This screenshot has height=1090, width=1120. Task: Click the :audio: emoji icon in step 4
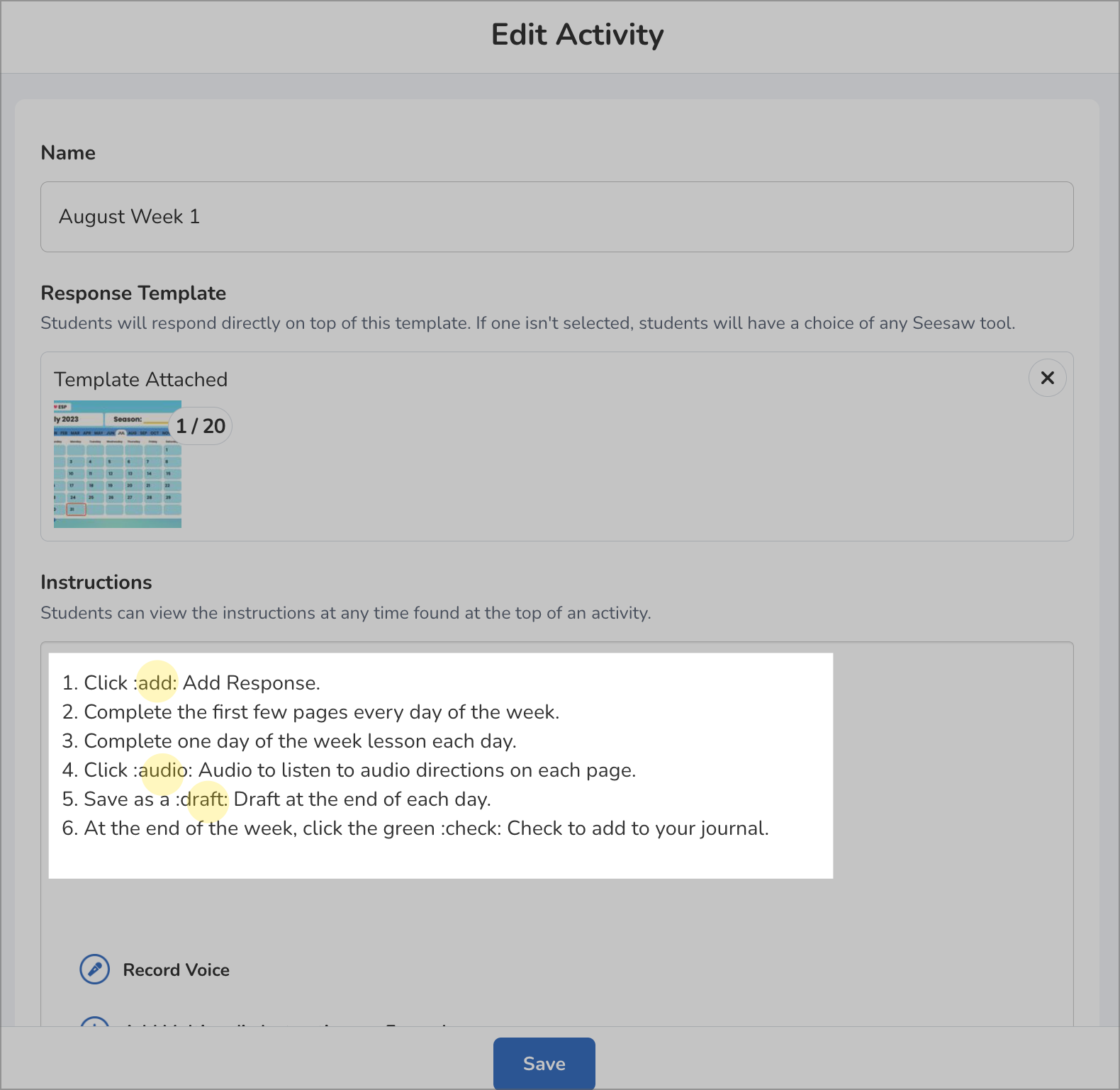tap(162, 770)
